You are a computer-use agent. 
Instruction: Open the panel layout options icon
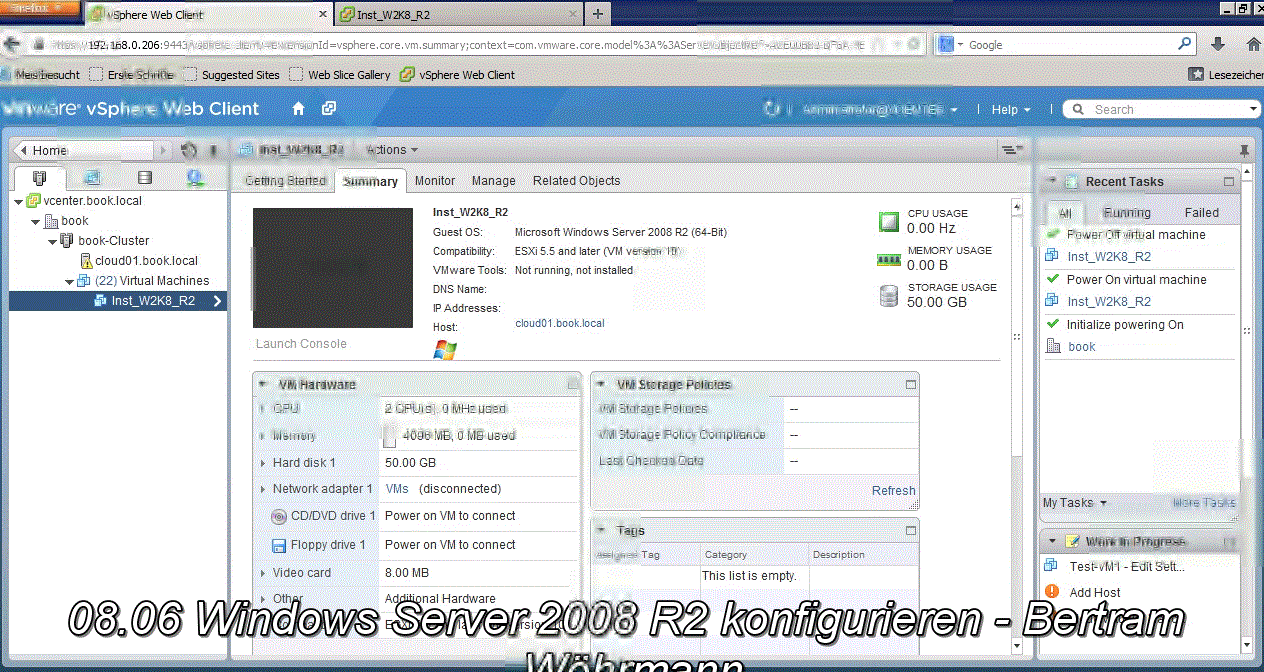pos(1012,149)
